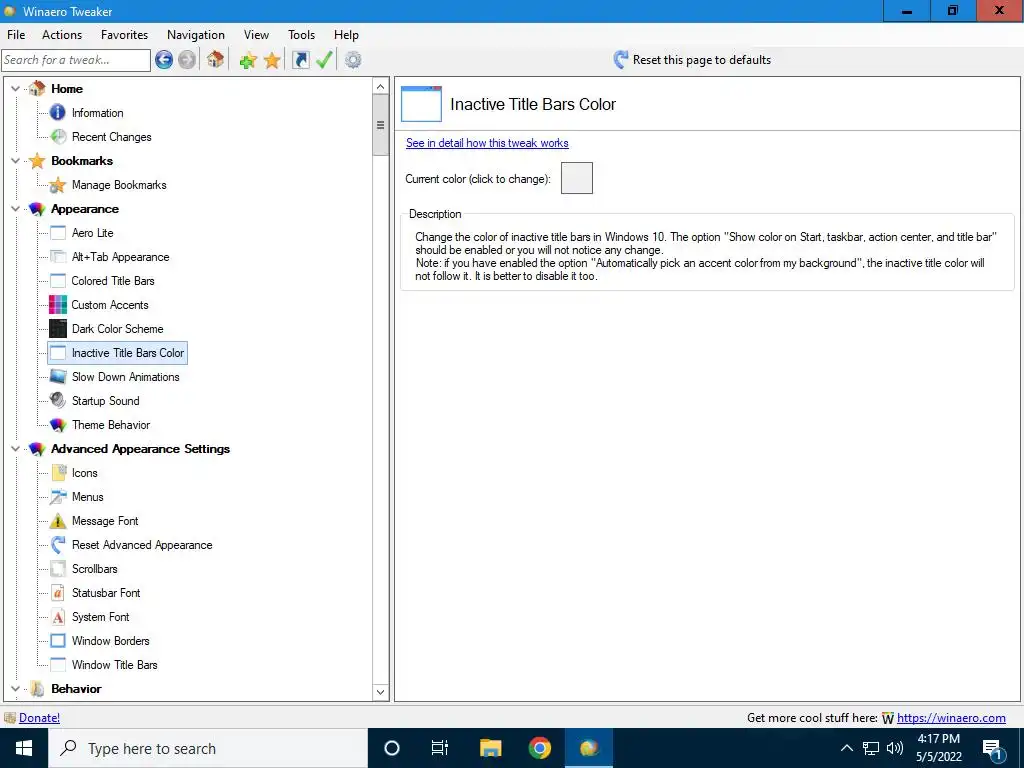Click the Reset Advanced Appearance arrow icon
Image resolution: width=1024 pixels, height=768 pixels.
pos(57,545)
